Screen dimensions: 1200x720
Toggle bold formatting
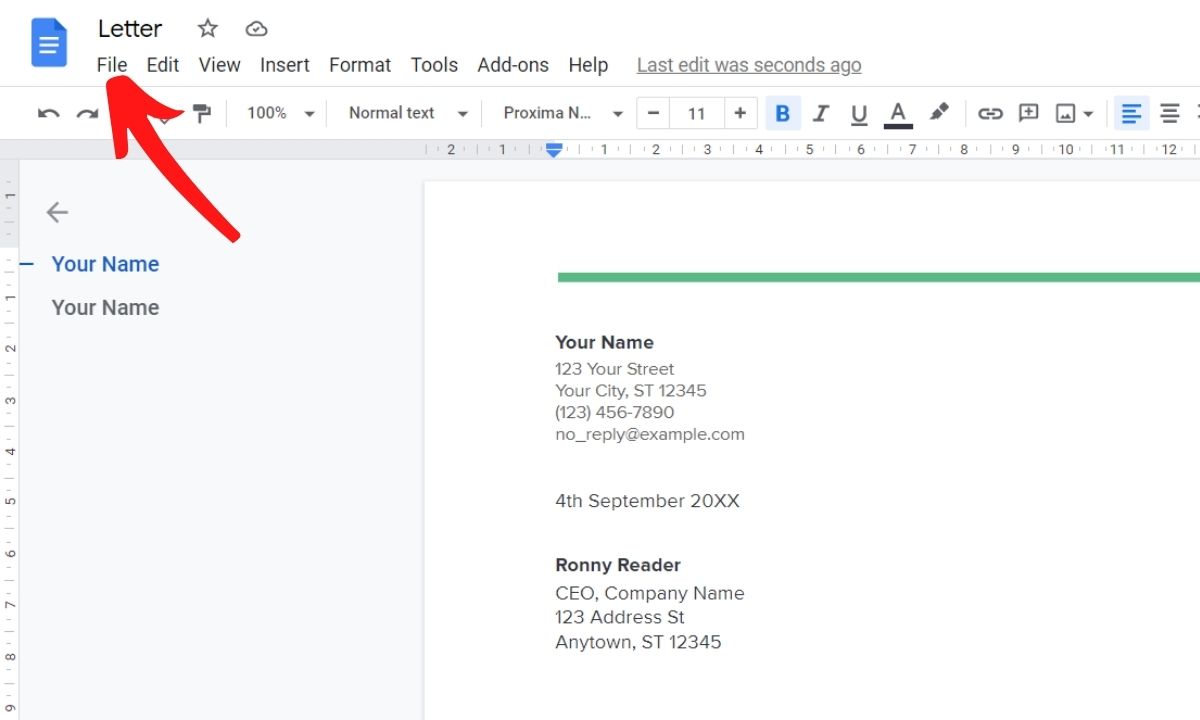(x=782, y=113)
